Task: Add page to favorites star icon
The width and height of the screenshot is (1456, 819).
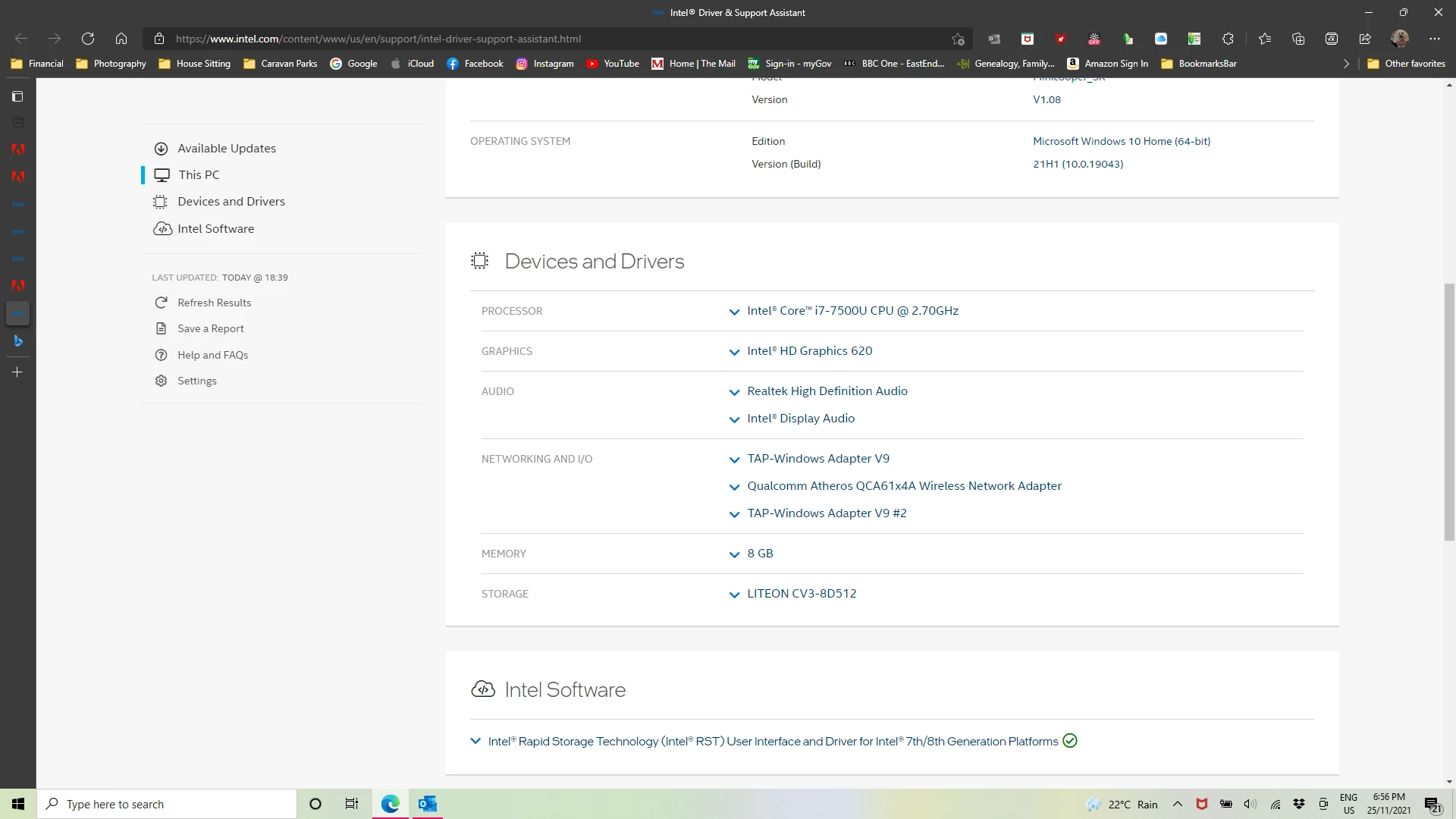Action: (x=958, y=39)
